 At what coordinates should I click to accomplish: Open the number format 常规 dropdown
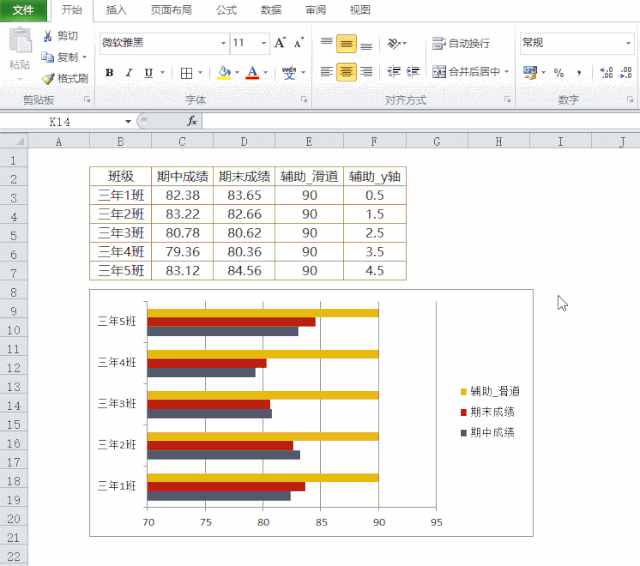(x=628, y=43)
